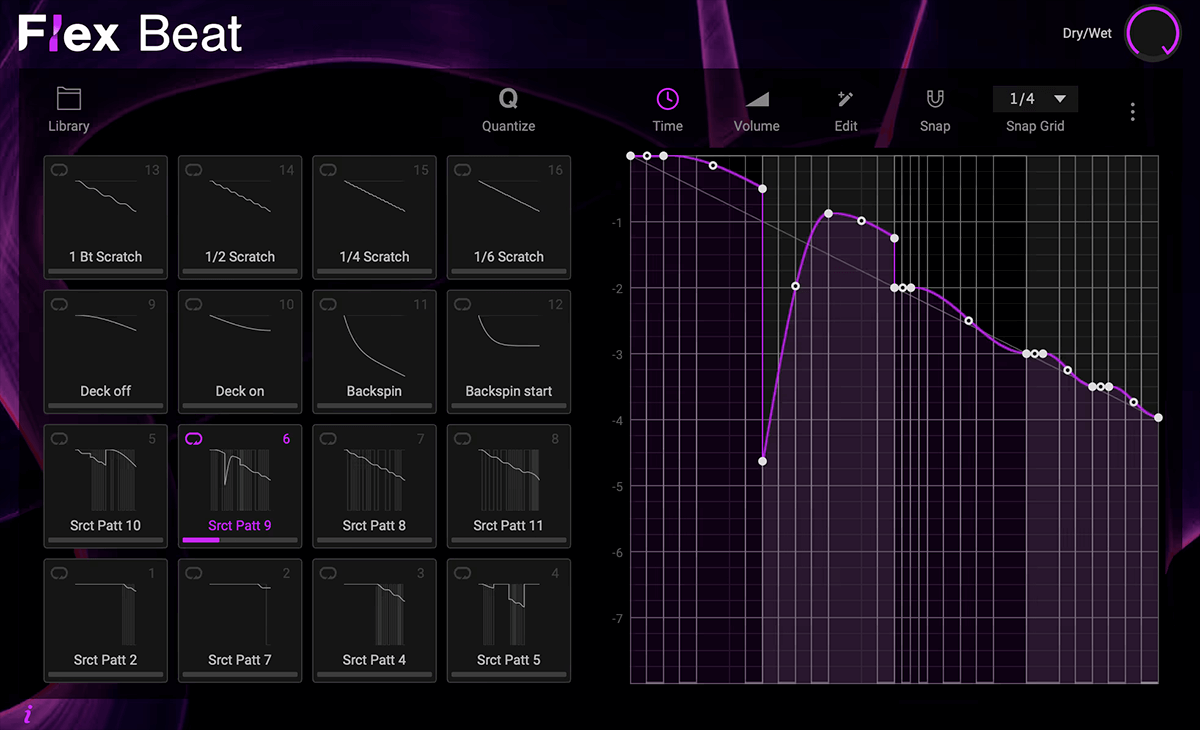Click the info icon at bottom left

tap(28, 714)
